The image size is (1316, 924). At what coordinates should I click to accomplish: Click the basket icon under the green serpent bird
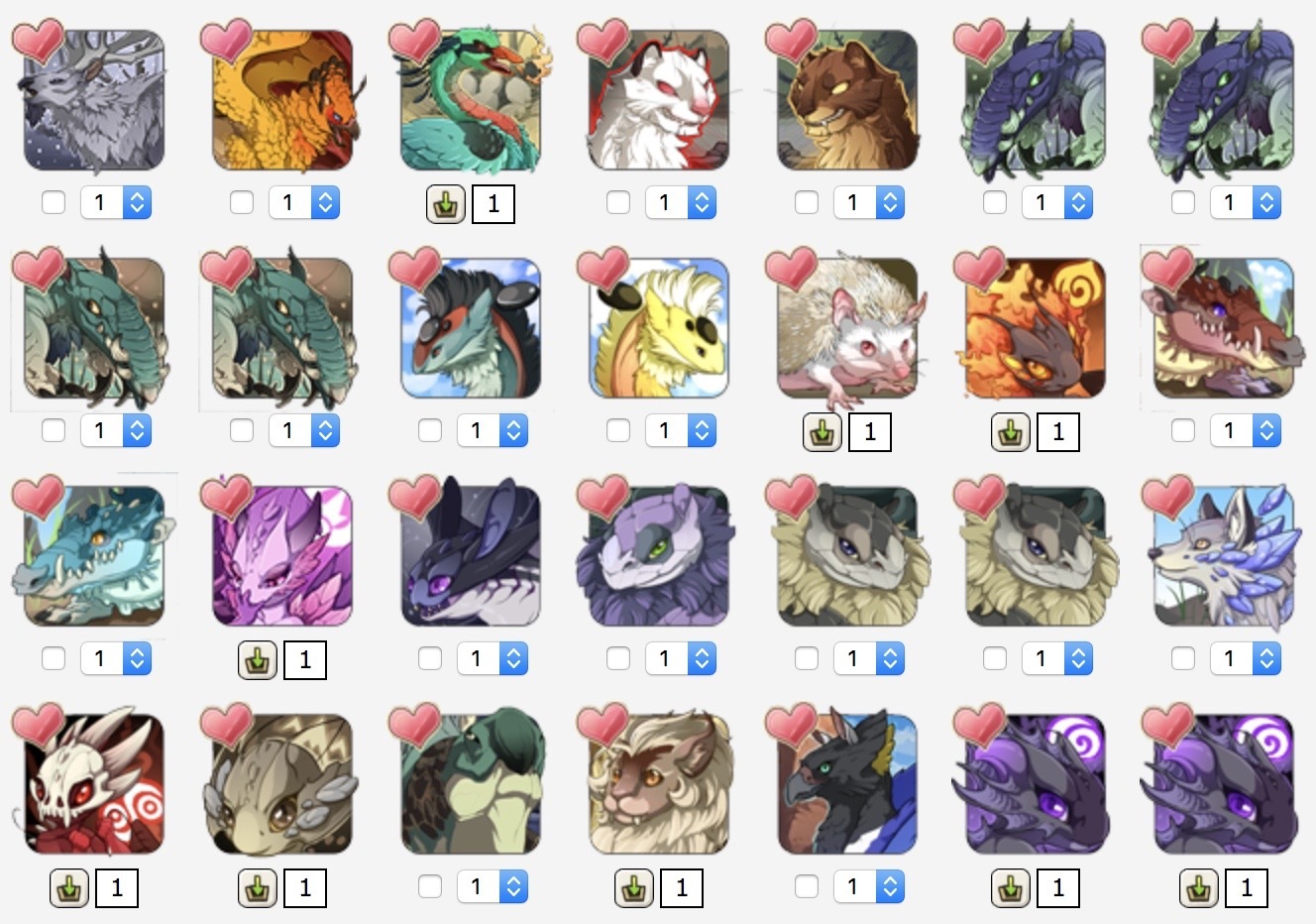[x=446, y=204]
